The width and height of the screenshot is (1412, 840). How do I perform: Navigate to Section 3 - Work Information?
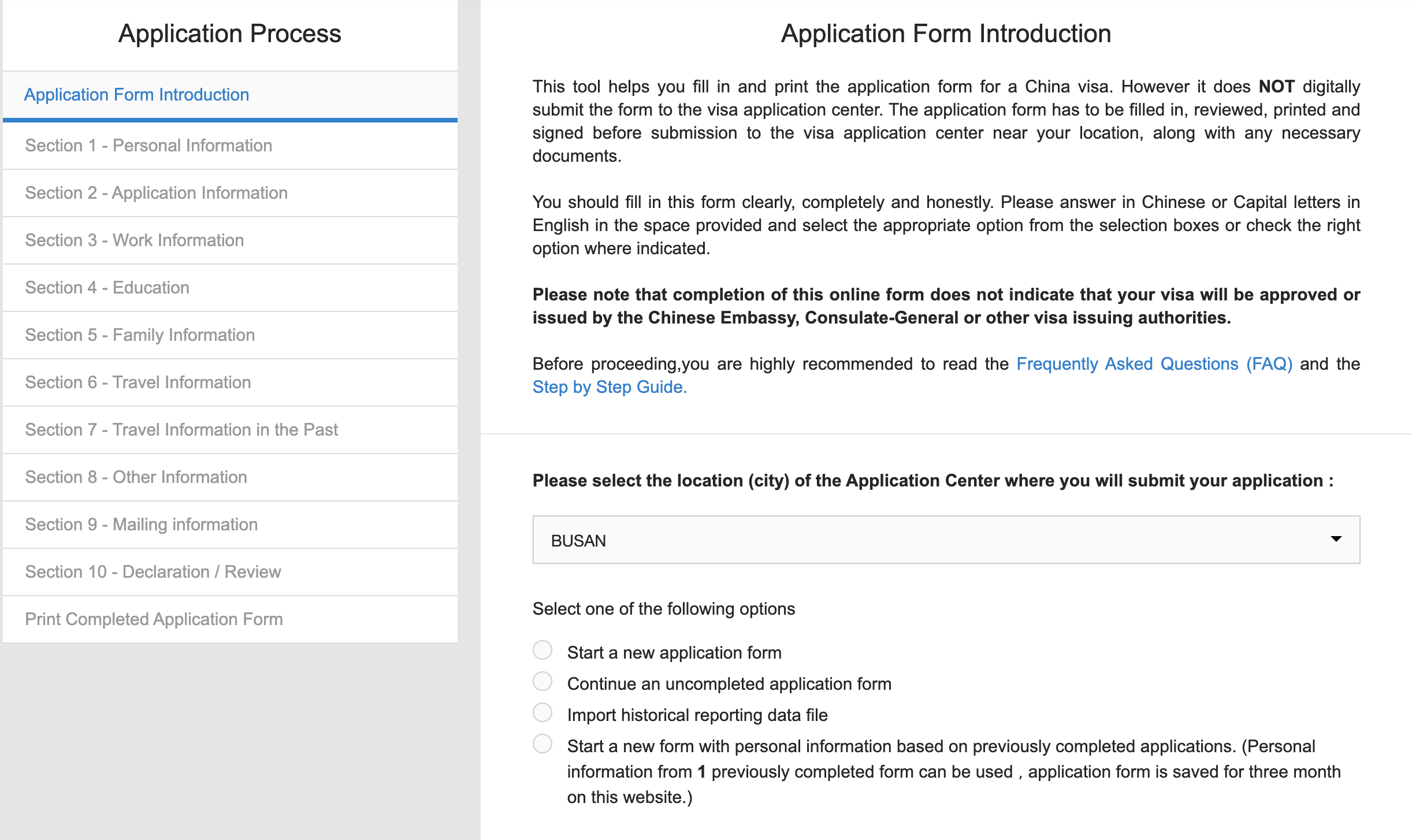[134, 240]
